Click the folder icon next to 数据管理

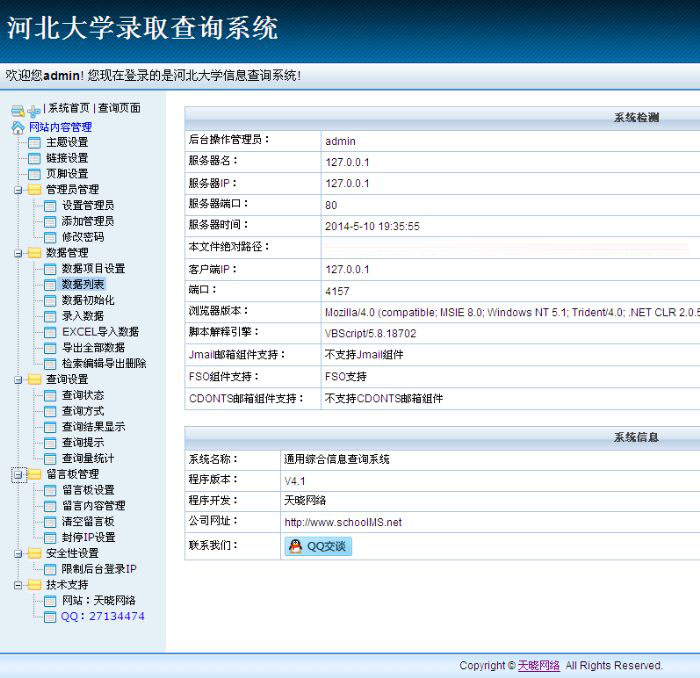click(x=34, y=253)
